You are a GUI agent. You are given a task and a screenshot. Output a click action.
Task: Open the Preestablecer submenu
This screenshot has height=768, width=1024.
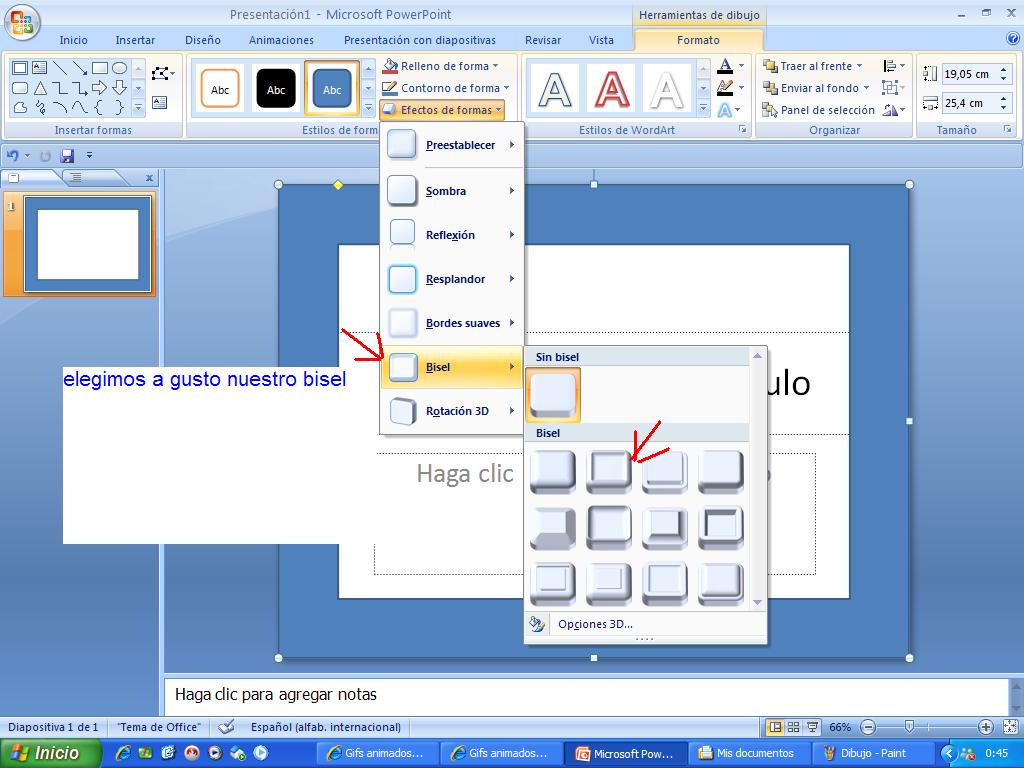[452, 145]
